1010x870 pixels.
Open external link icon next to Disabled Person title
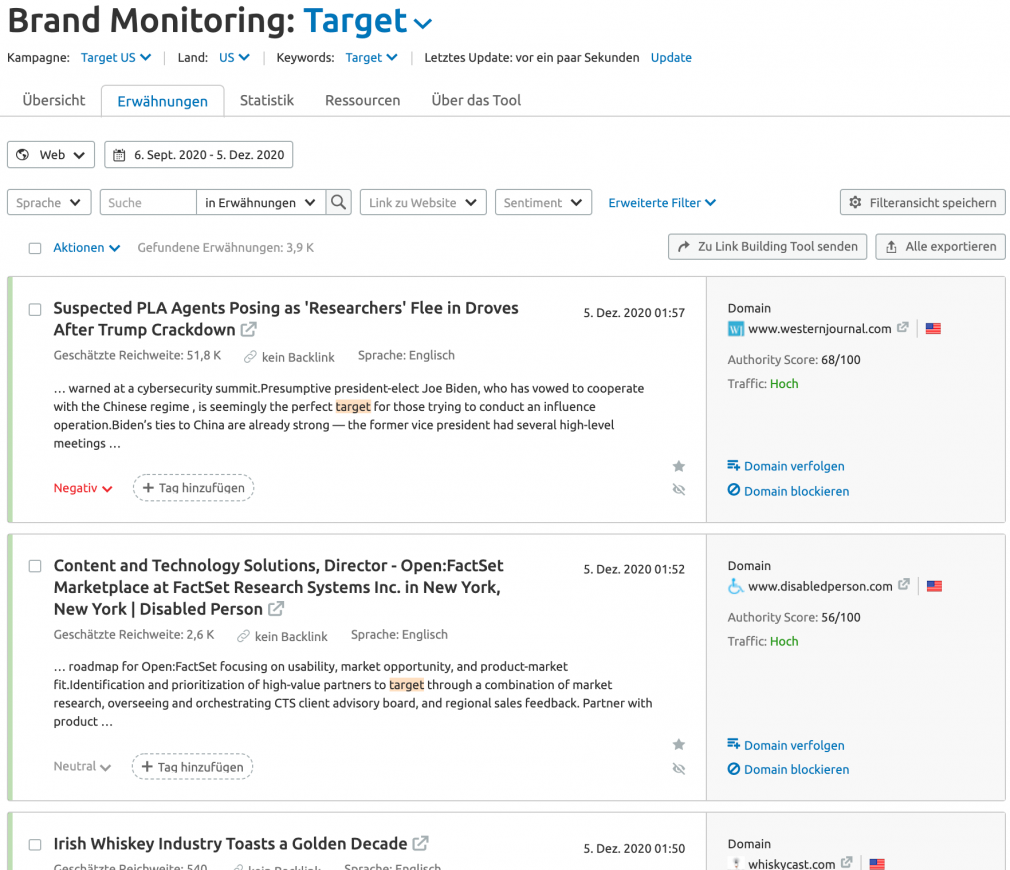tap(276, 609)
